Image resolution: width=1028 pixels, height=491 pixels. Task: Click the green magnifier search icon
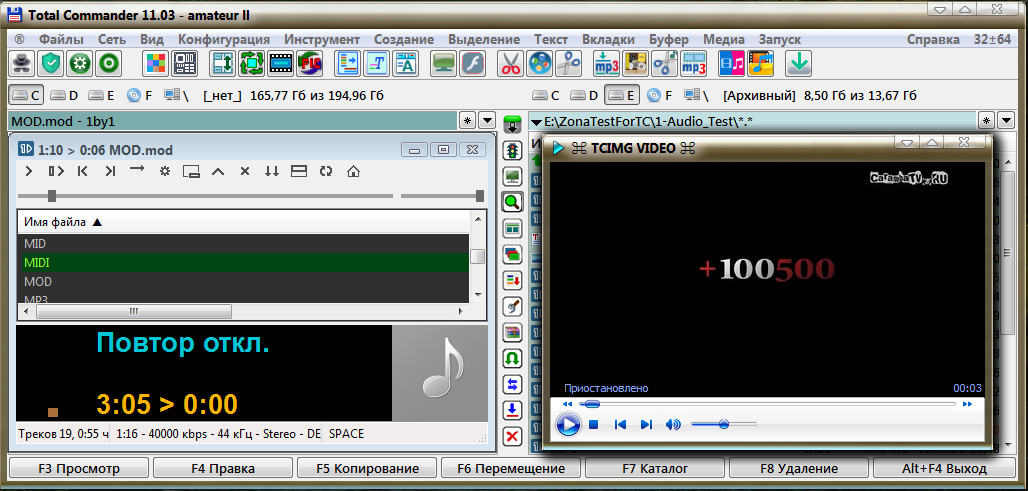pos(512,202)
